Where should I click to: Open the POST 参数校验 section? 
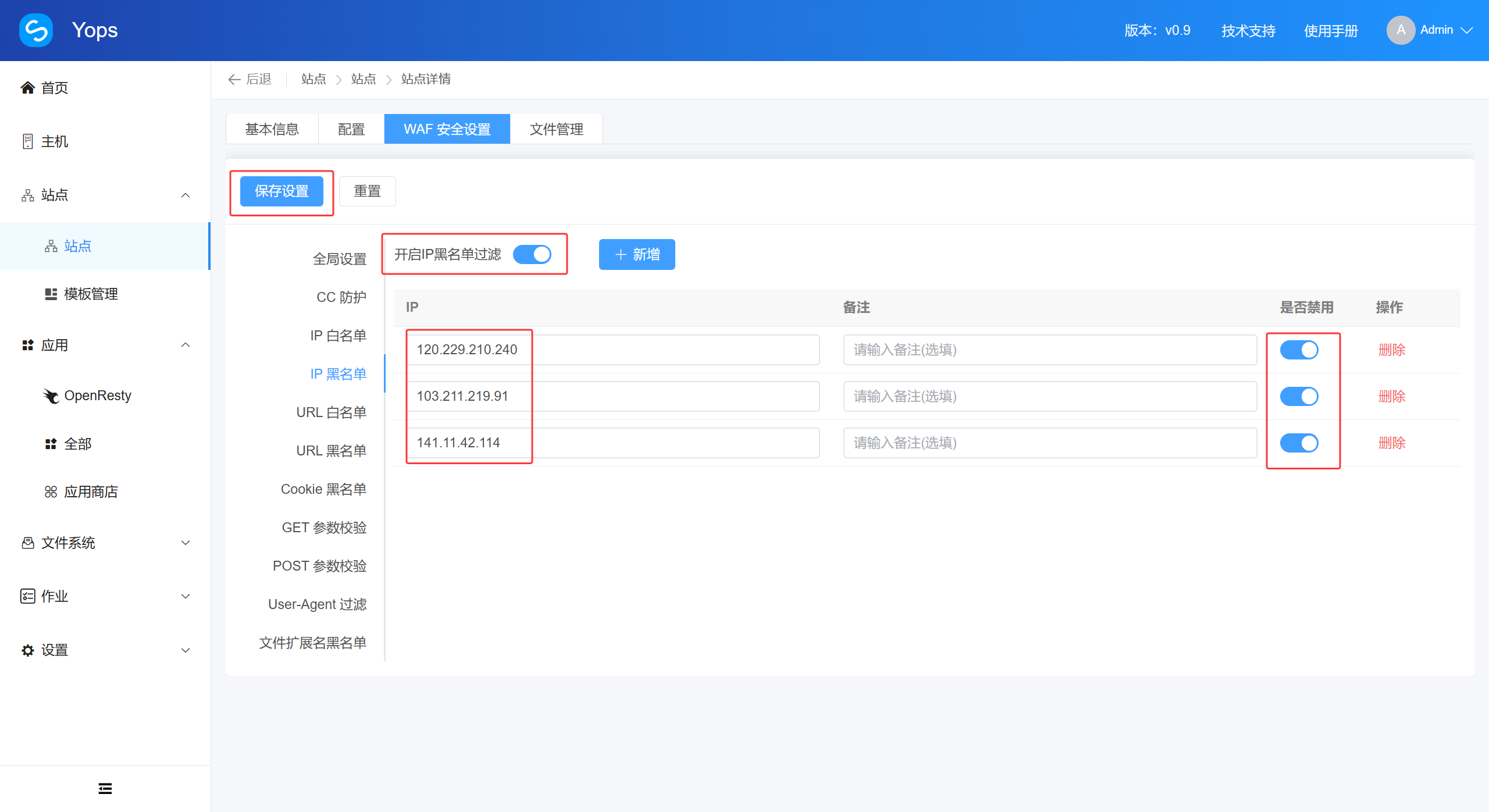point(320,566)
